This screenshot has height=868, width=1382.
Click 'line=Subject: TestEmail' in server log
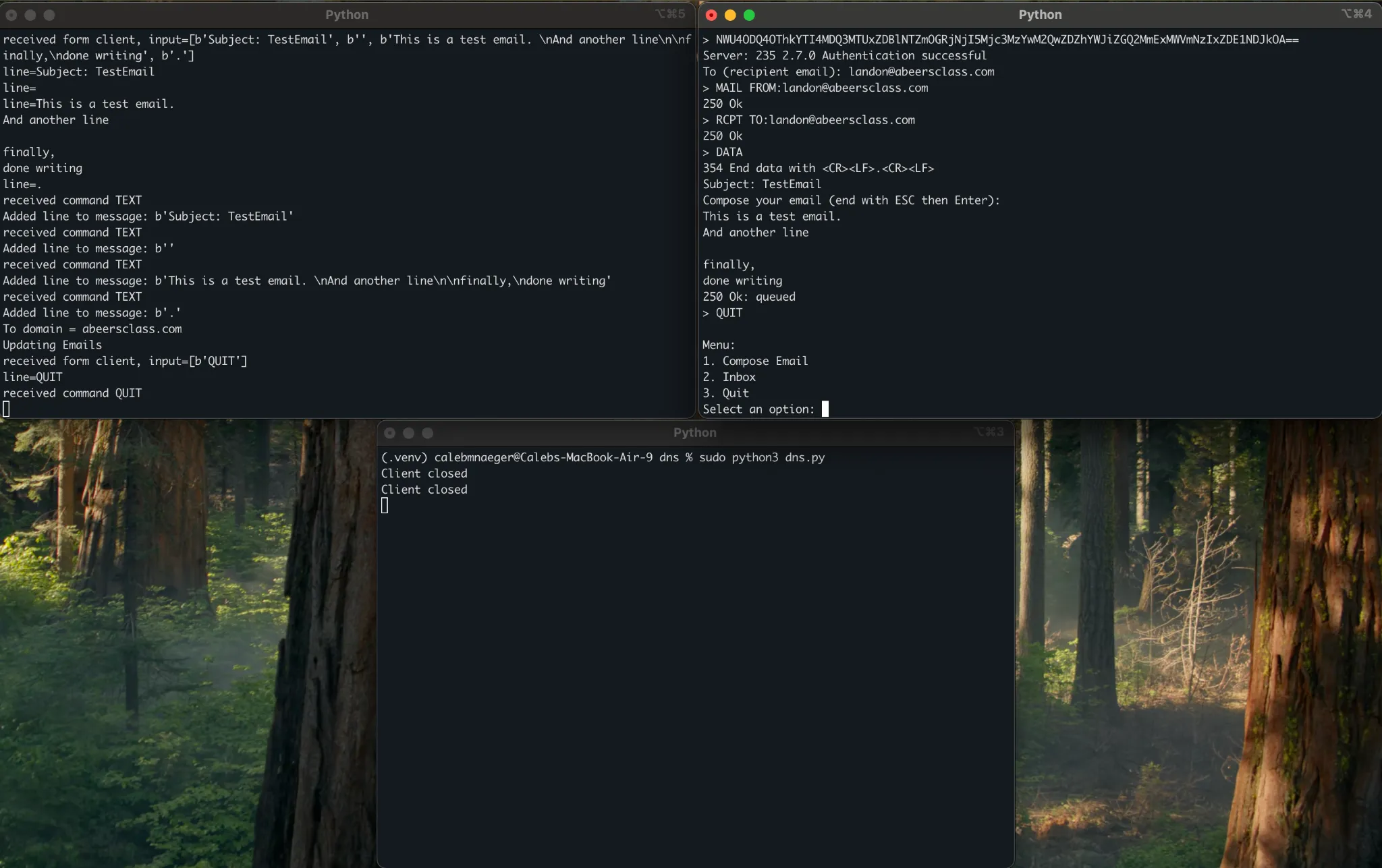pos(79,71)
